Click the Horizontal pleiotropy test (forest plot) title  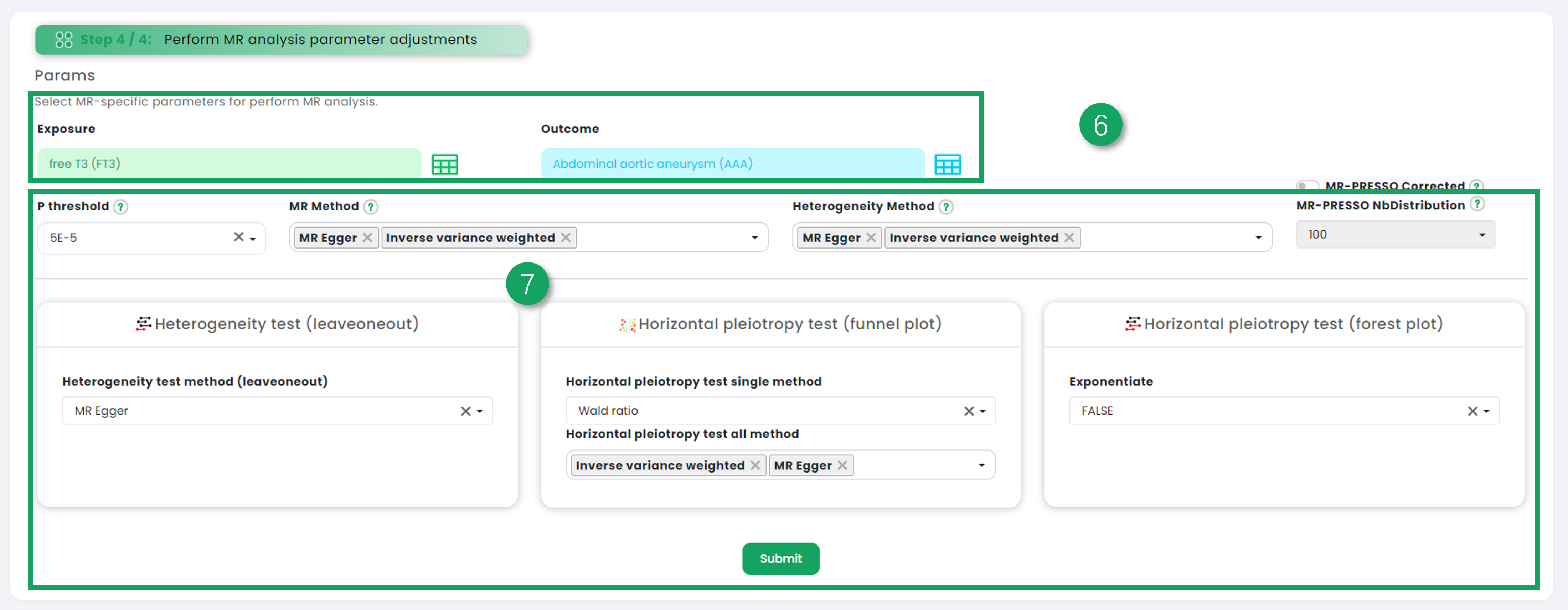pos(1294,324)
